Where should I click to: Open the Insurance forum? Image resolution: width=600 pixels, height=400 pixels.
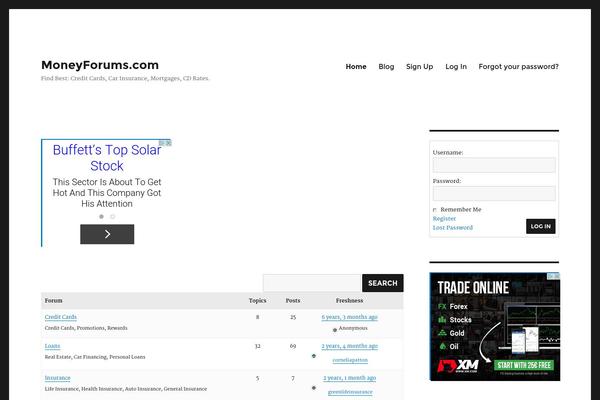point(57,378)
